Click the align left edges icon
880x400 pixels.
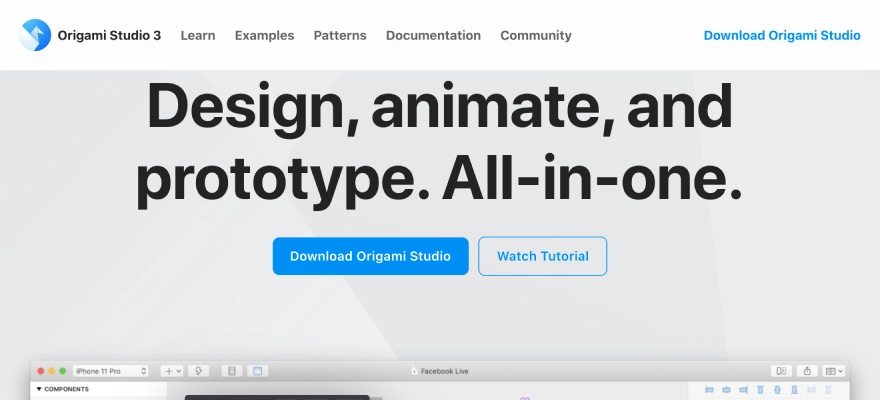coord(709,390)
